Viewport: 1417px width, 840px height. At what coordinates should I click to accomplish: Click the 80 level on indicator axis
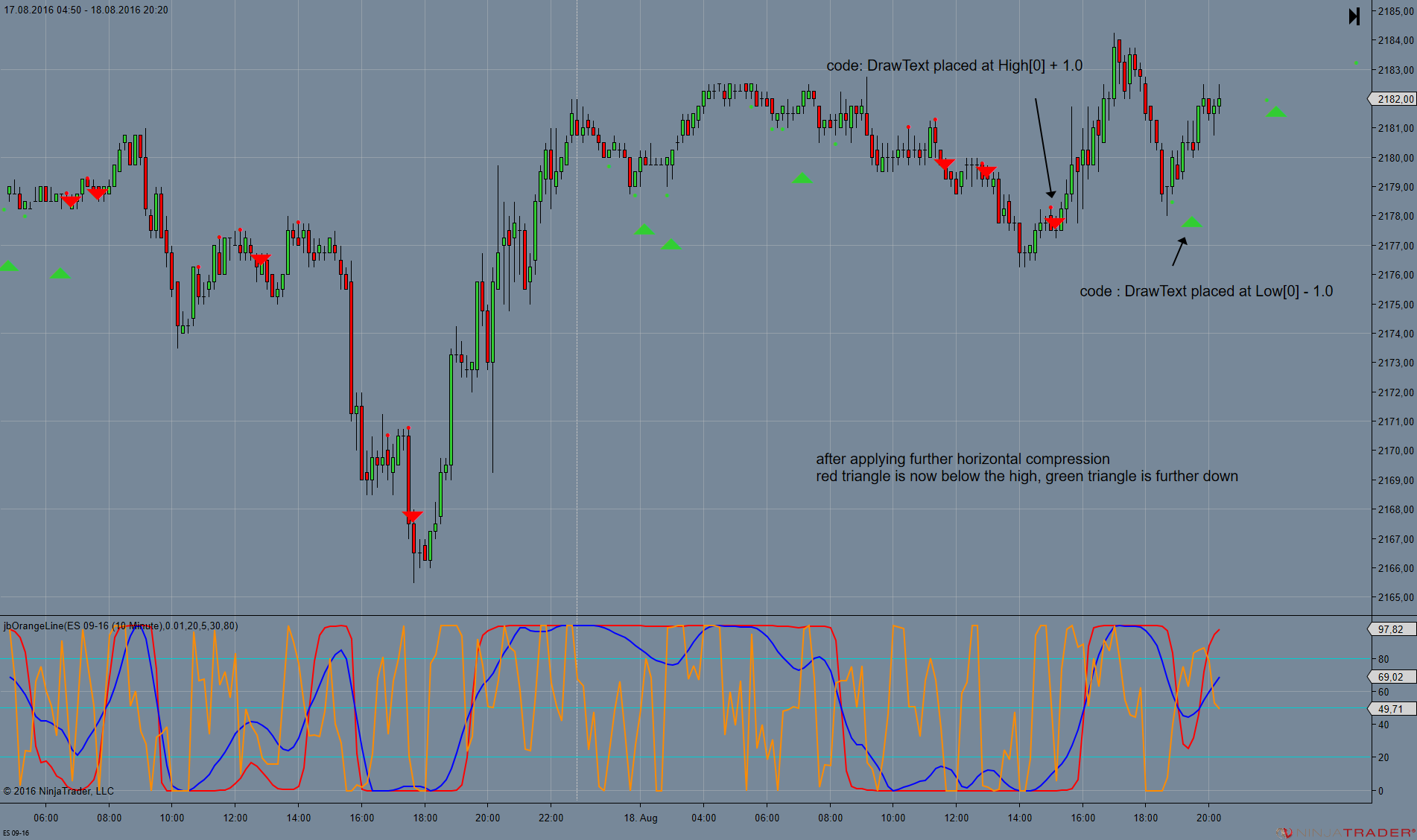[x=1383, y=659]
